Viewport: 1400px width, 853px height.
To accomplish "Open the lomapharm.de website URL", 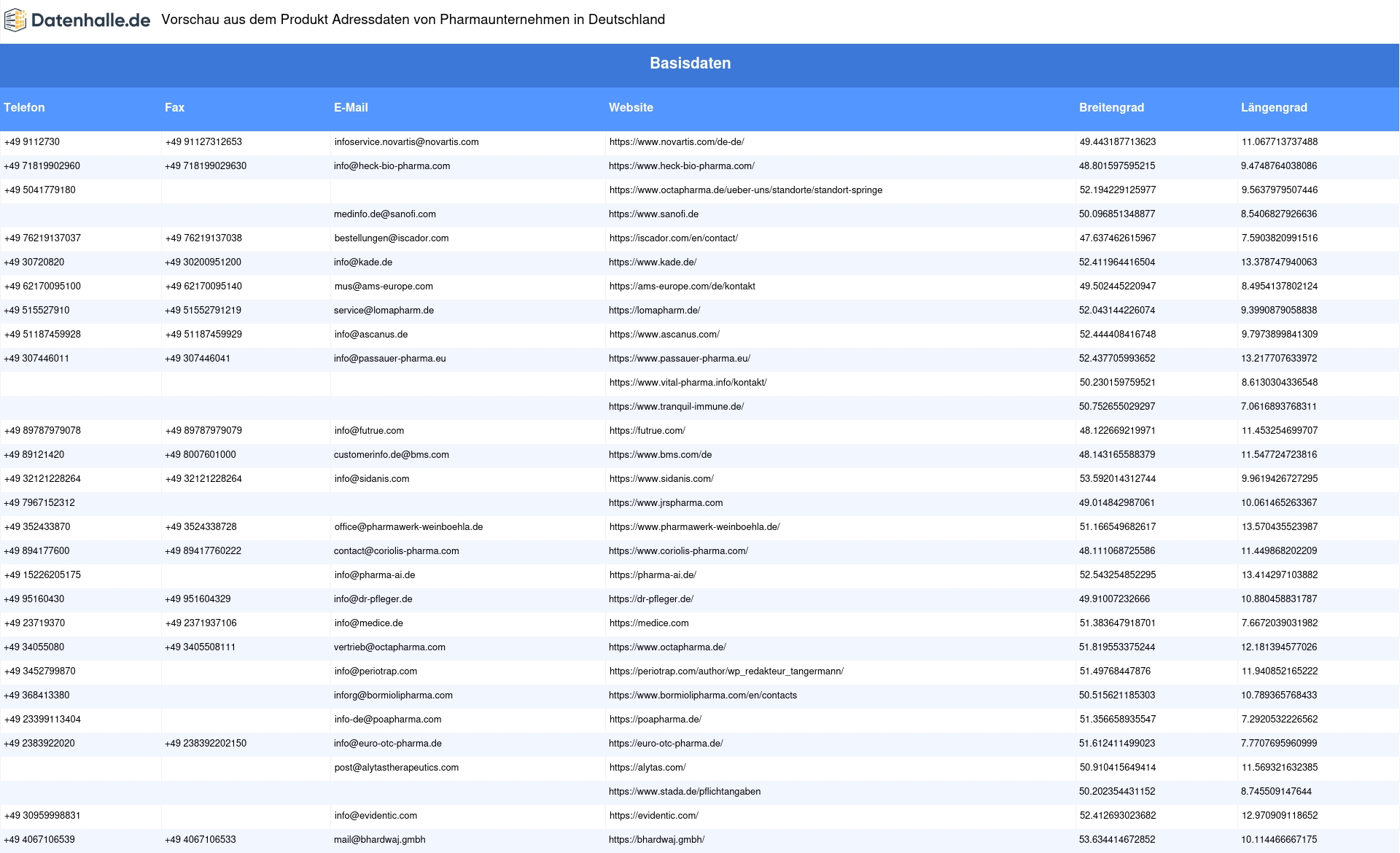I will click(x=655, y=311).
